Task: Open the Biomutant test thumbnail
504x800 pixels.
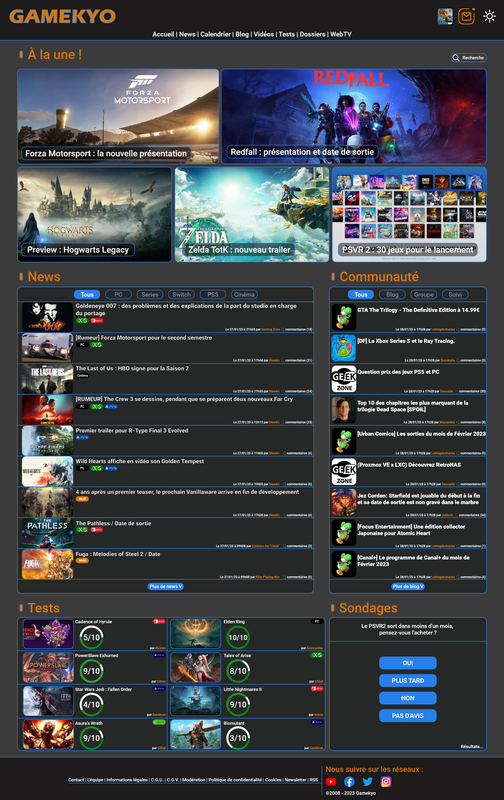Action: (195, 735)
